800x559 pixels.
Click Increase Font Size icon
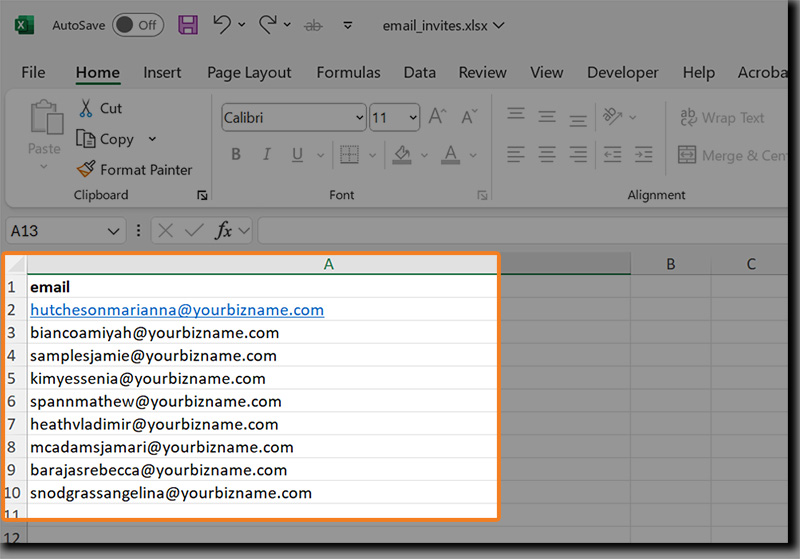437,118
